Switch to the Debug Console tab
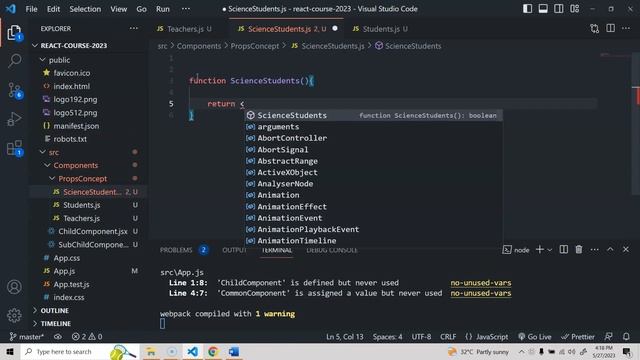Image resolution: width=640 pixels, height=360 pixels. [x=332, y=250]
